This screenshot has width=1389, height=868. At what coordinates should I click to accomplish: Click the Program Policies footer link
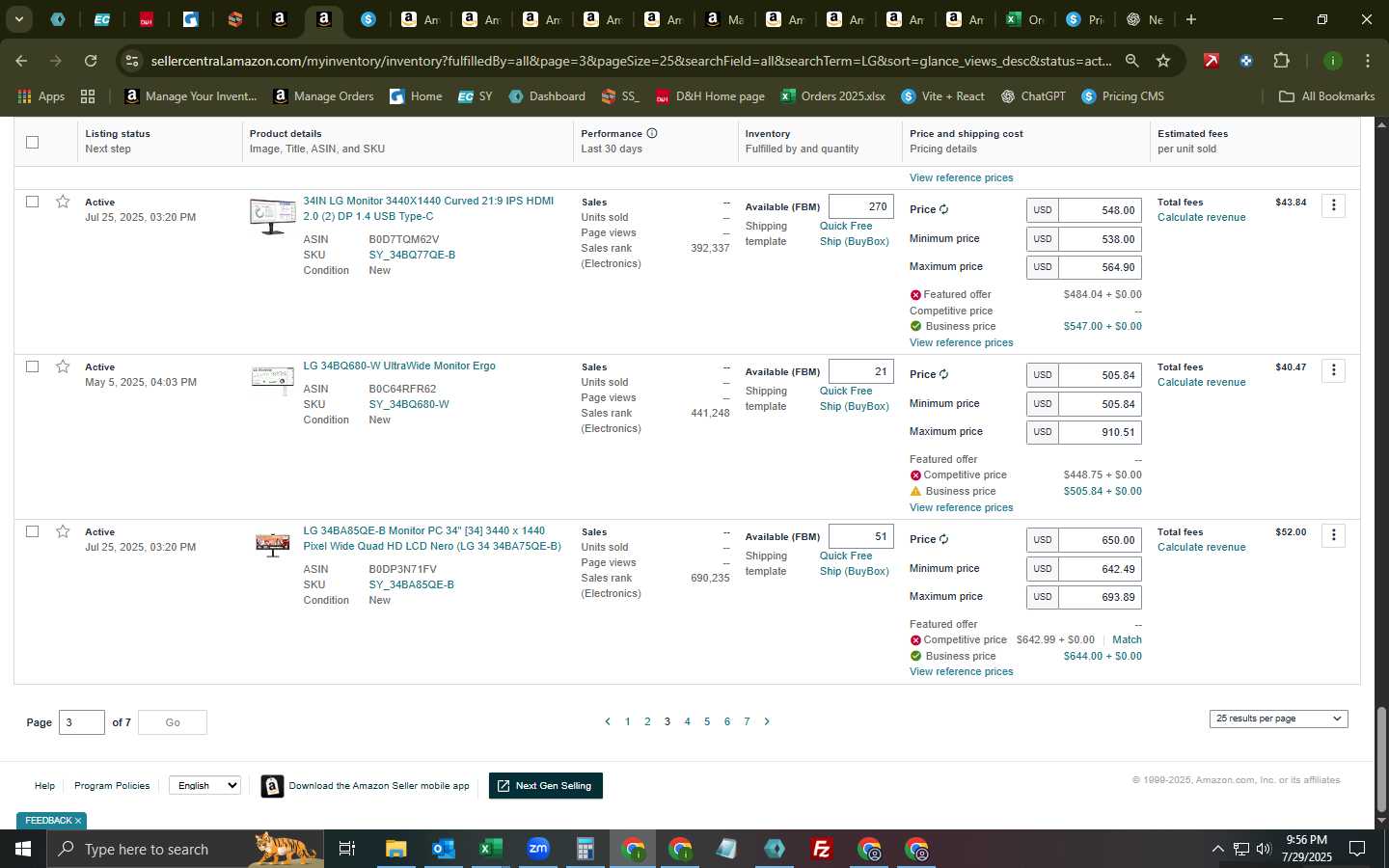[x=112, y=786]
